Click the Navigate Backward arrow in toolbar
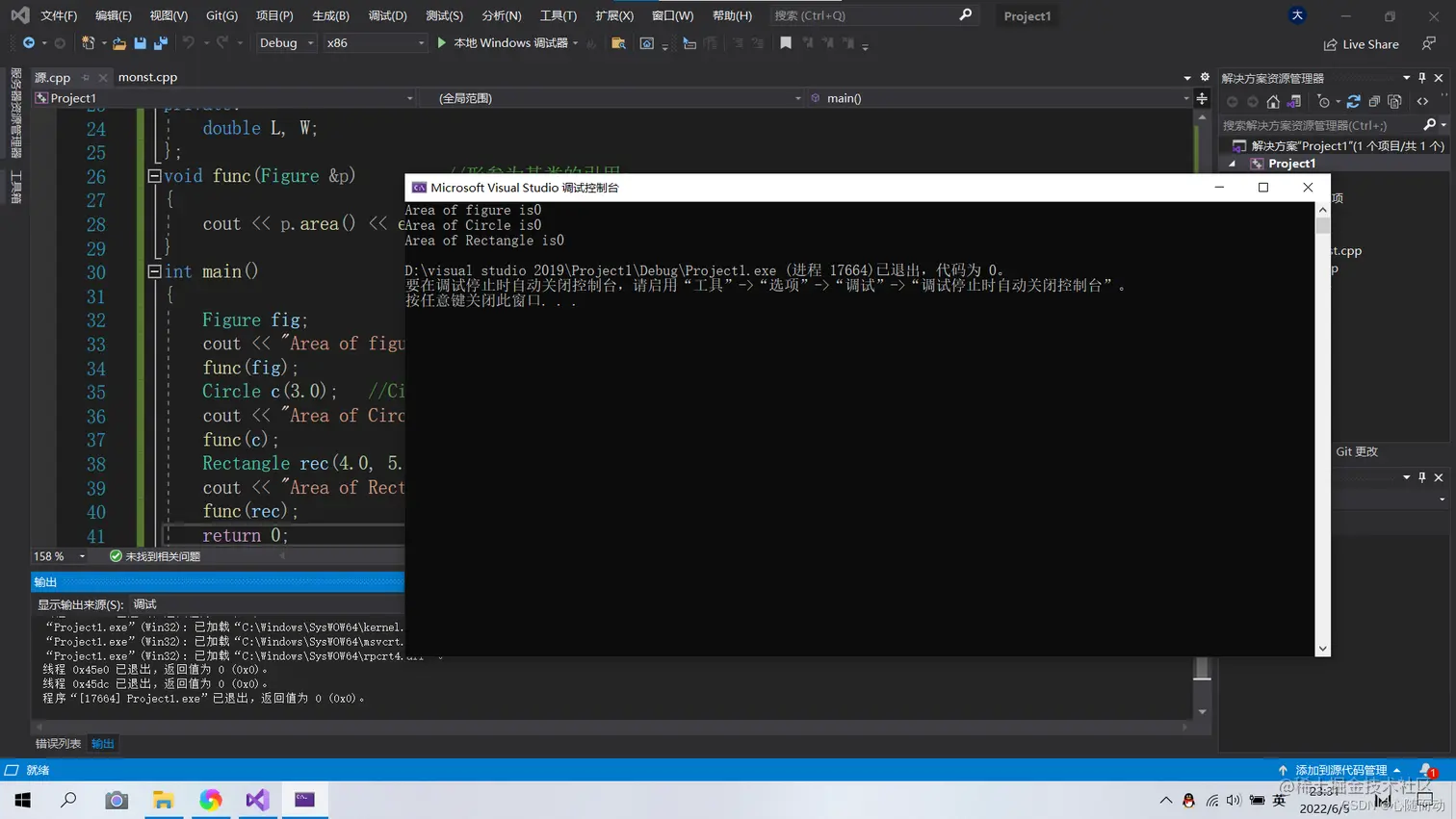This screenshot has width=1456, height=819. pyautogui.click(x=28, y=43)
